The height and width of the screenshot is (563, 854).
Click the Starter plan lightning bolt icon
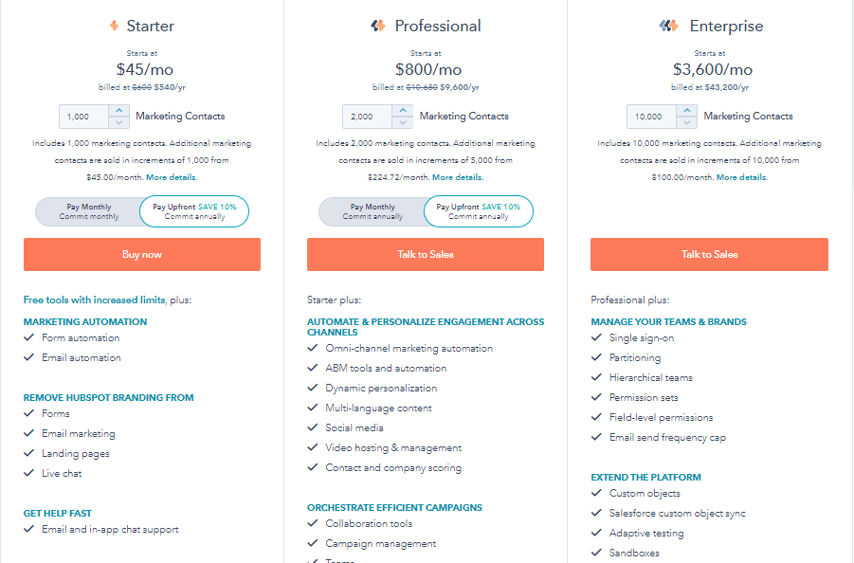point(114,26)
